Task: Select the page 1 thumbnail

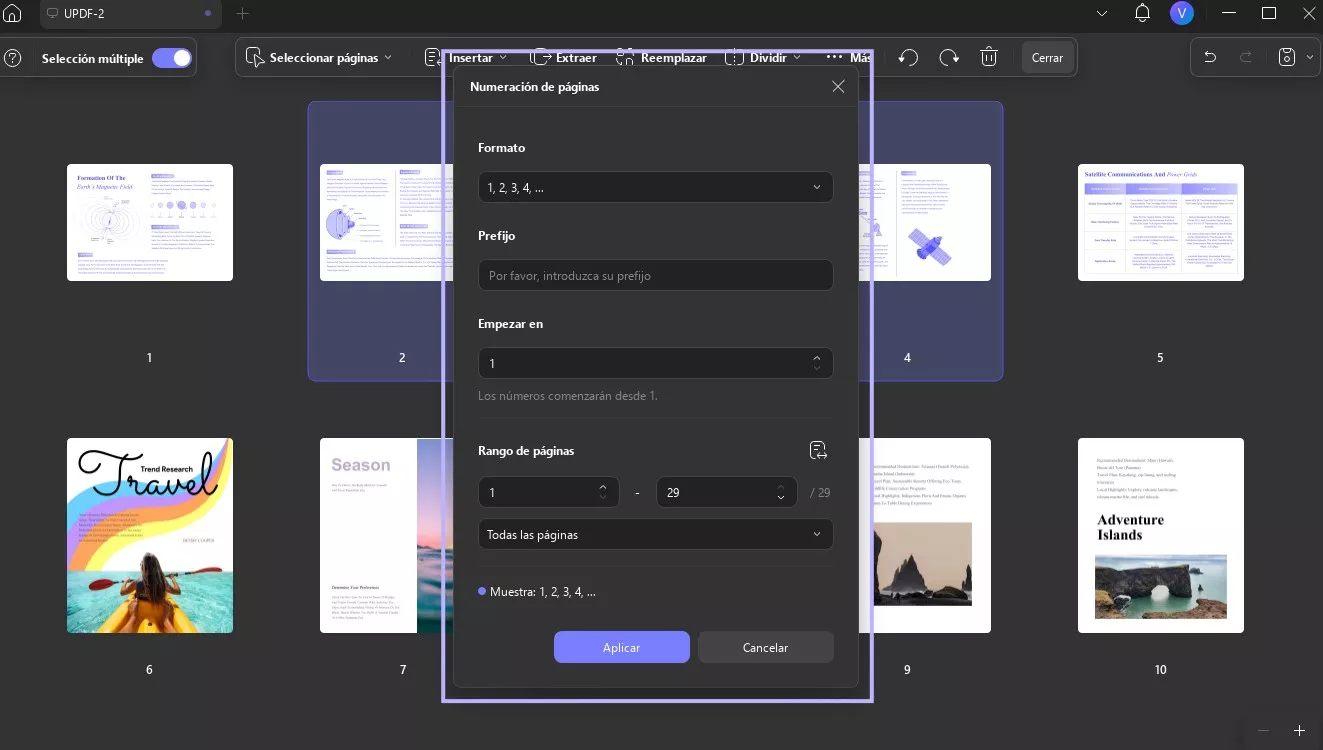Action: tap(150, 222)
